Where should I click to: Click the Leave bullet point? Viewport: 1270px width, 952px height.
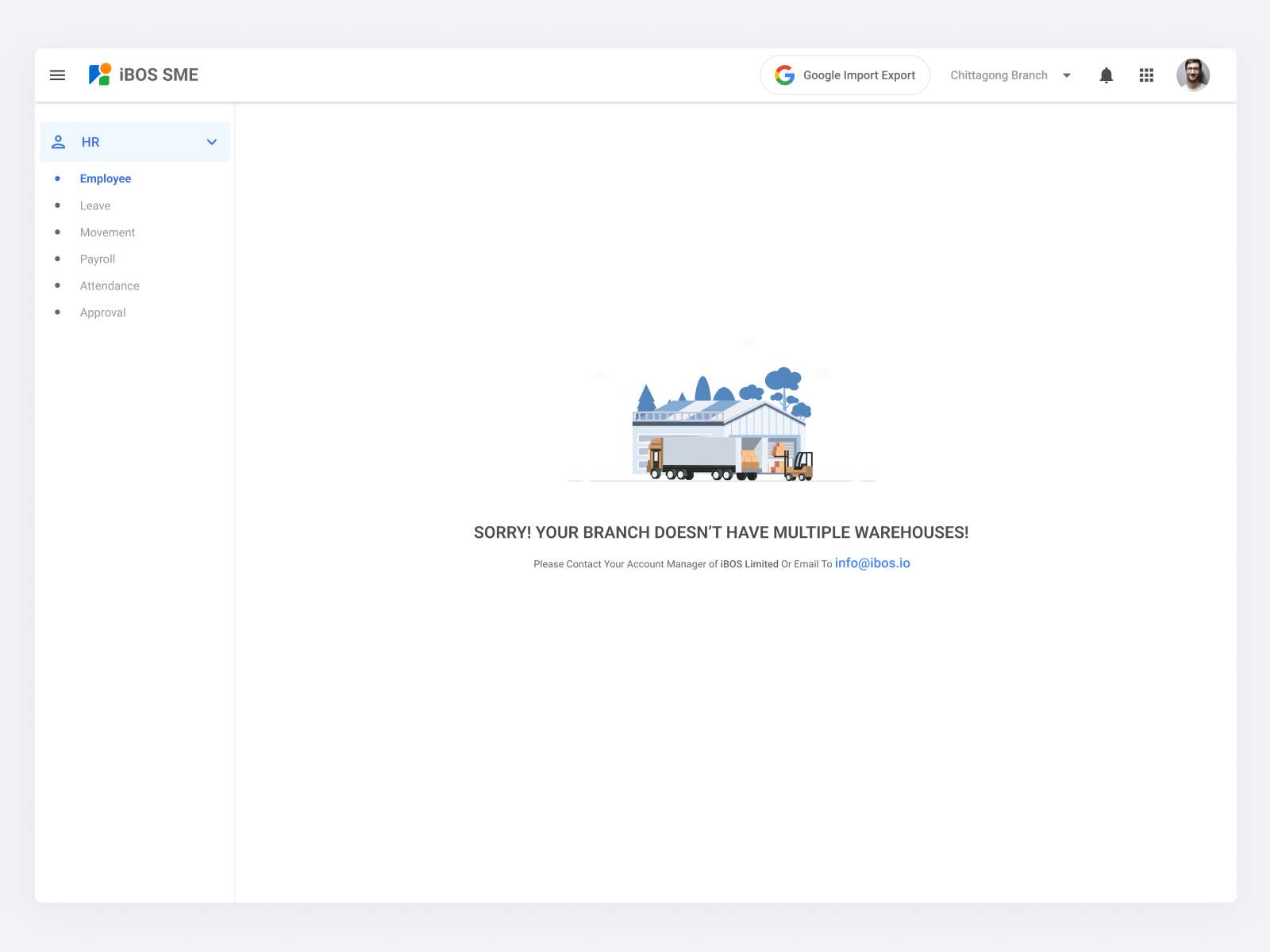click(58, 205)
